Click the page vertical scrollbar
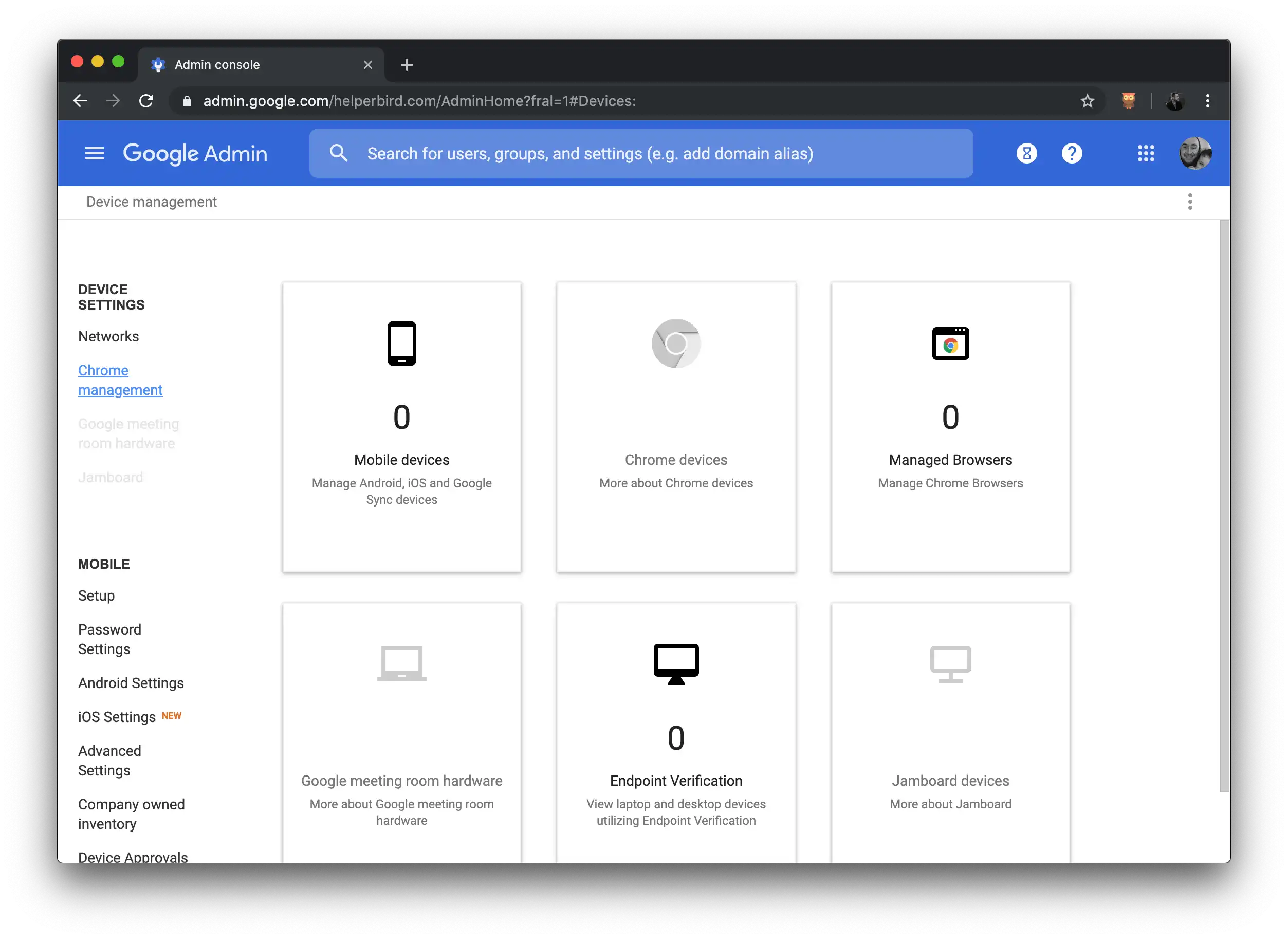This screenshot has height=939, width=1288. coord(1224,506)
